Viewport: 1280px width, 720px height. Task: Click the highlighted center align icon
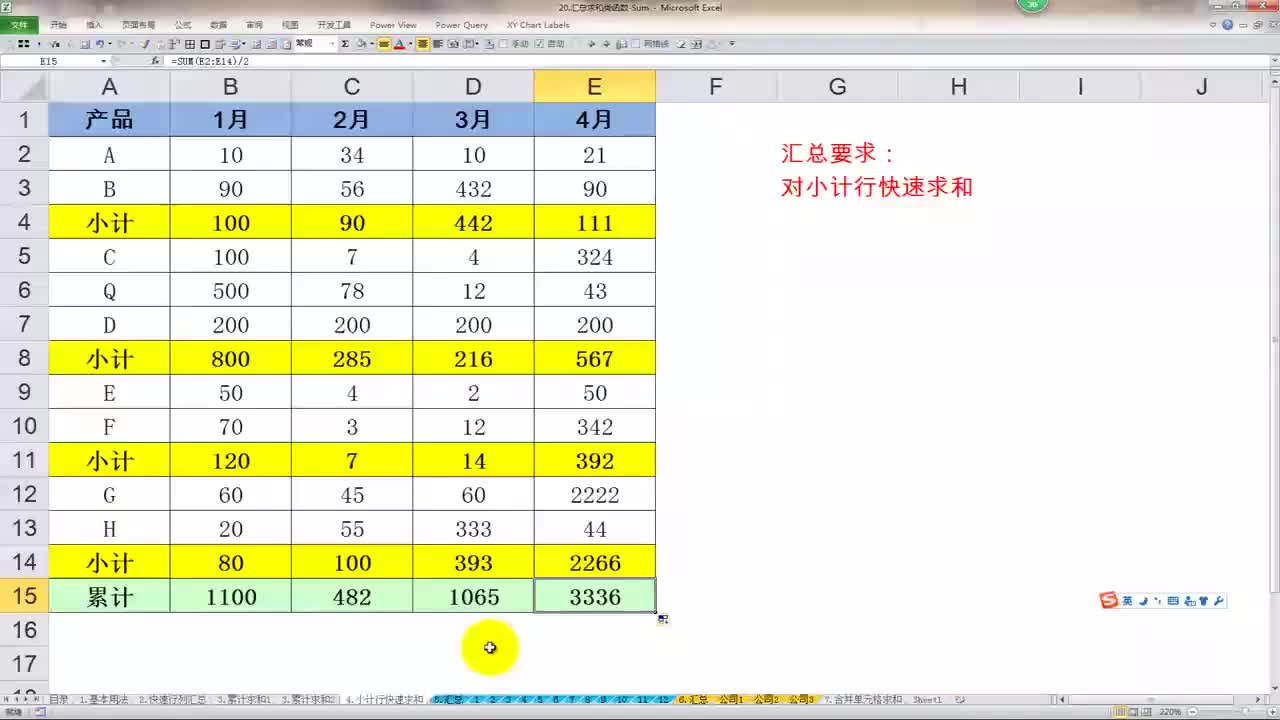click(423, 44)
